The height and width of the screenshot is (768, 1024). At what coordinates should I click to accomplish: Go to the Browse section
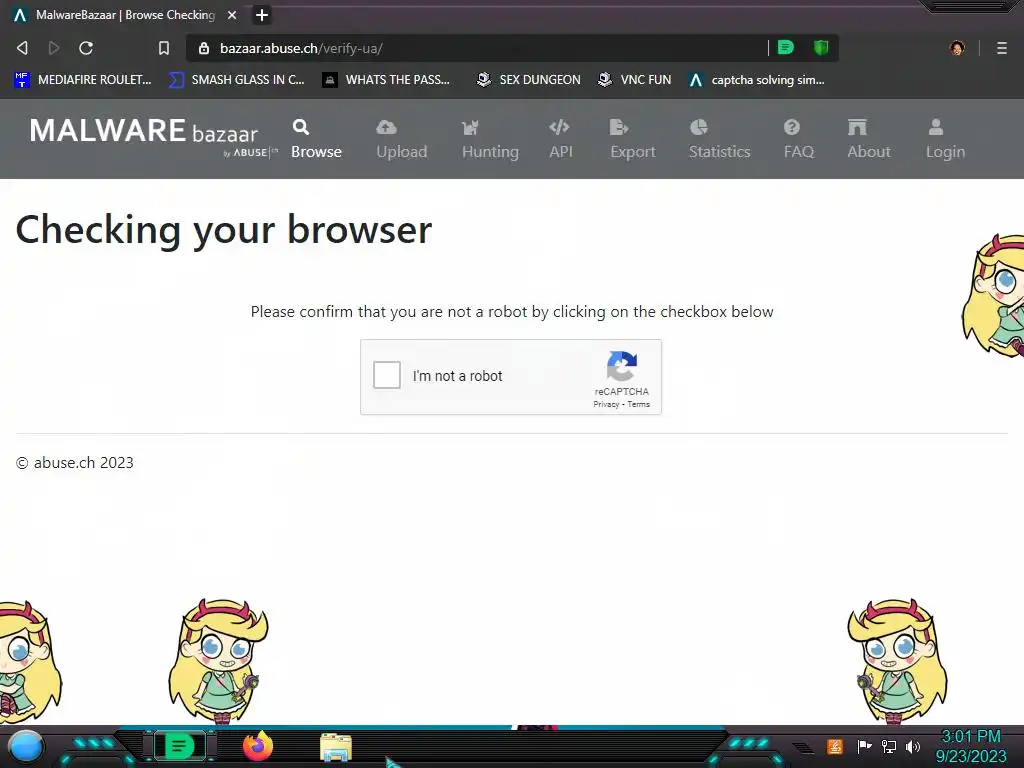coord(316,139)
